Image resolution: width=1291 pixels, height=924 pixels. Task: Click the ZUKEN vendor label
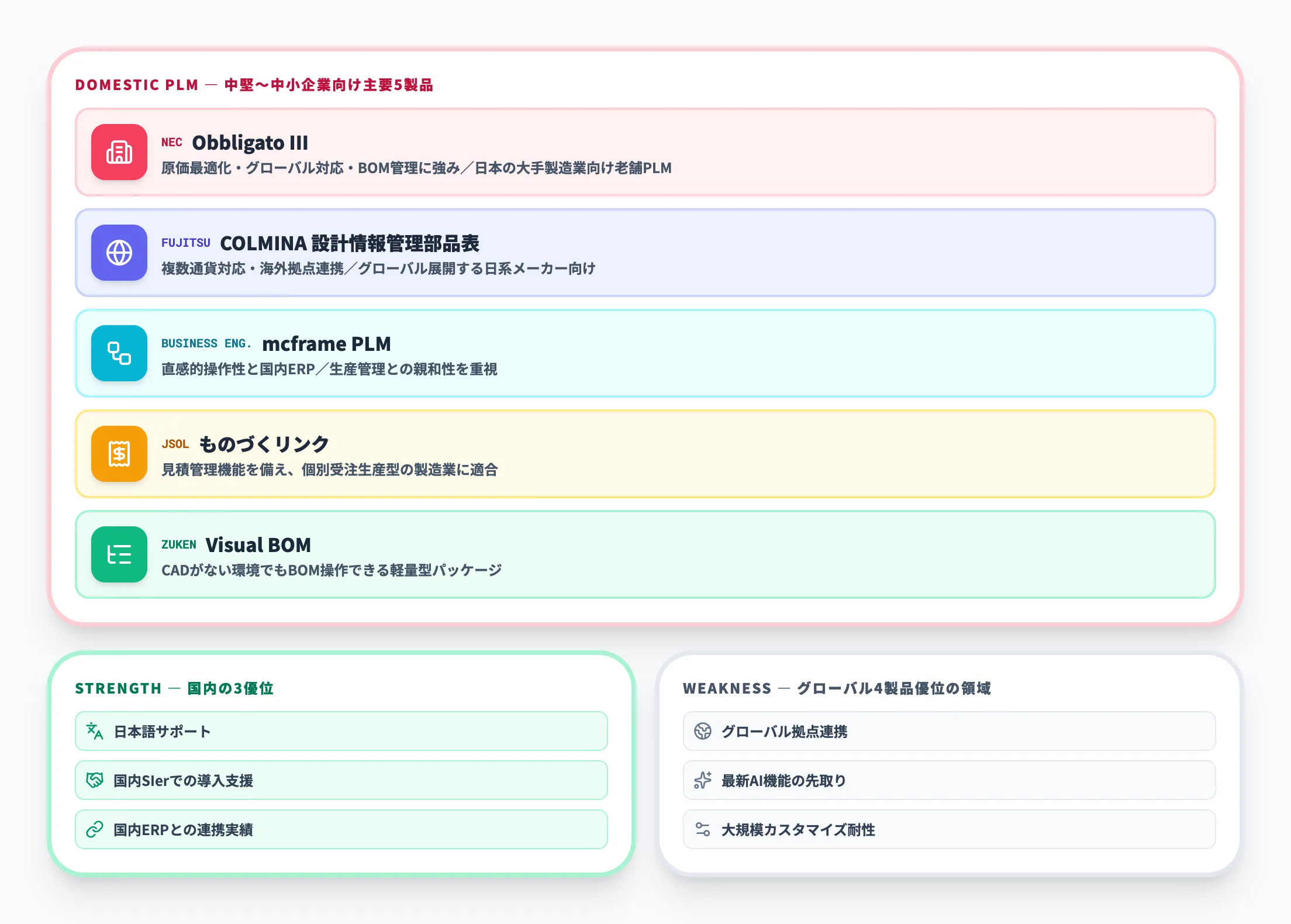tap(179, 545)
